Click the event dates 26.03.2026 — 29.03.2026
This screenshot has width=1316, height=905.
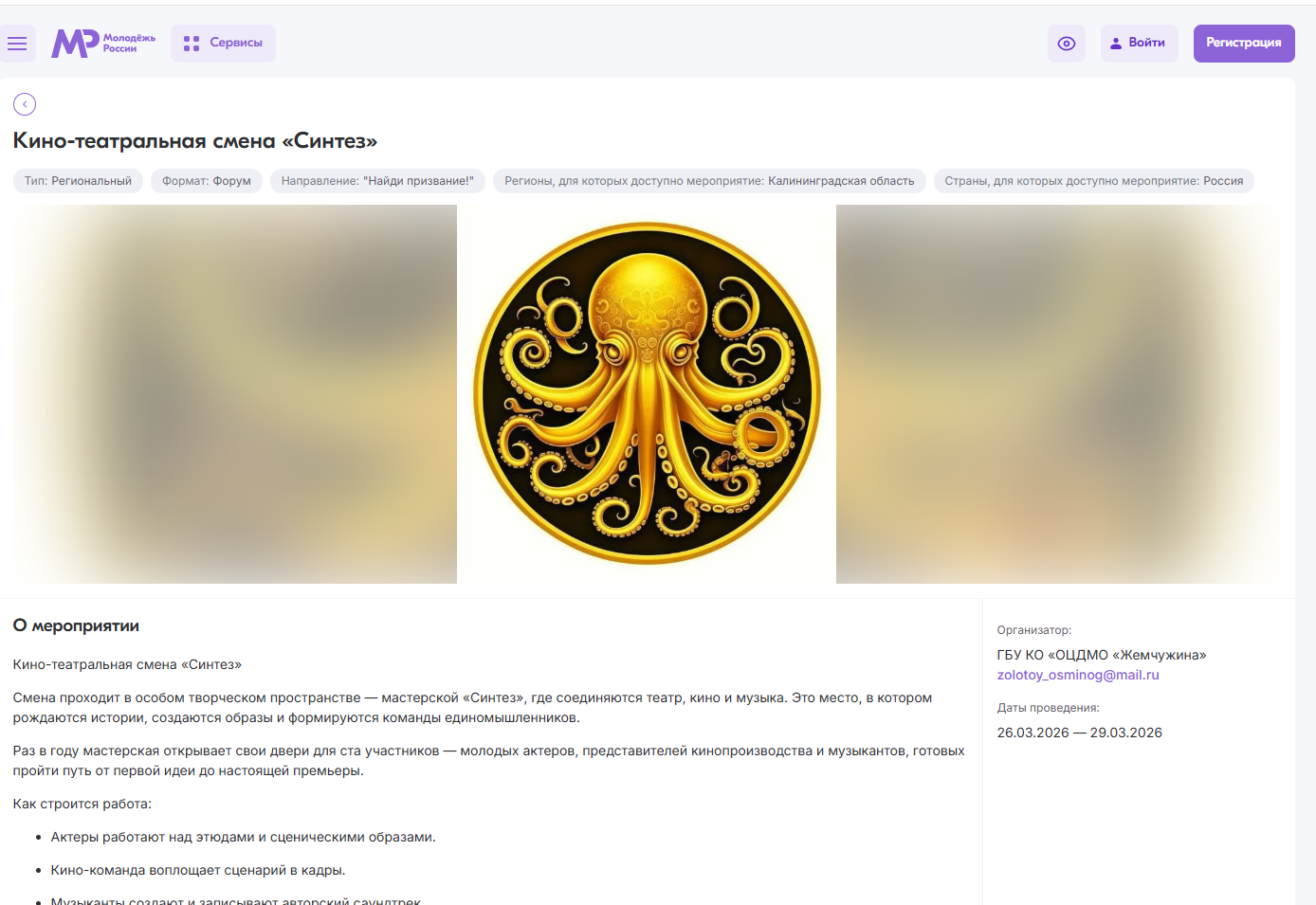(1079, 733)
